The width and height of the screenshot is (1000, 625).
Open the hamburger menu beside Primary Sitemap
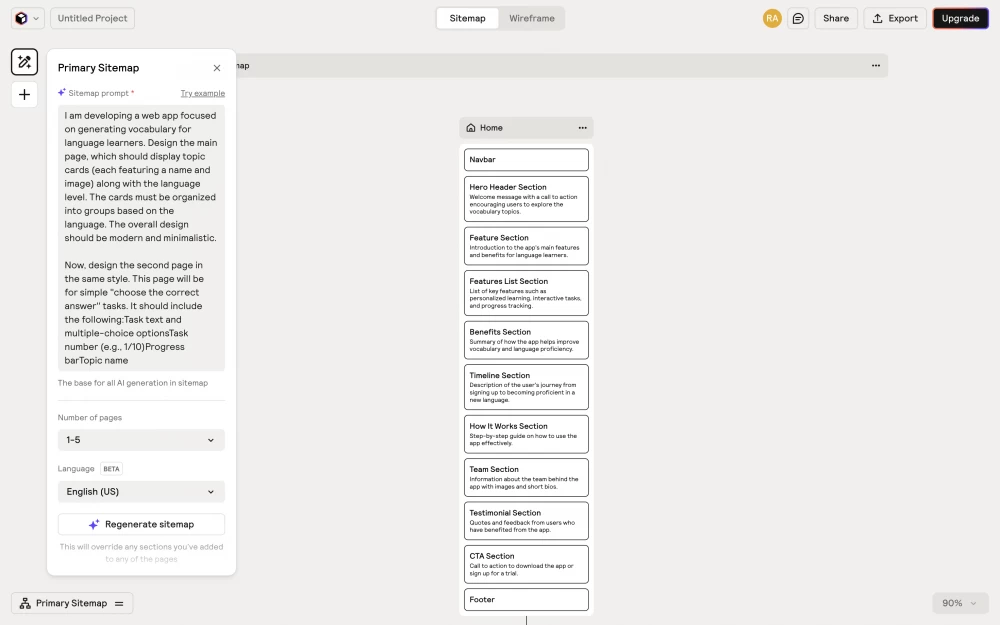118,603
